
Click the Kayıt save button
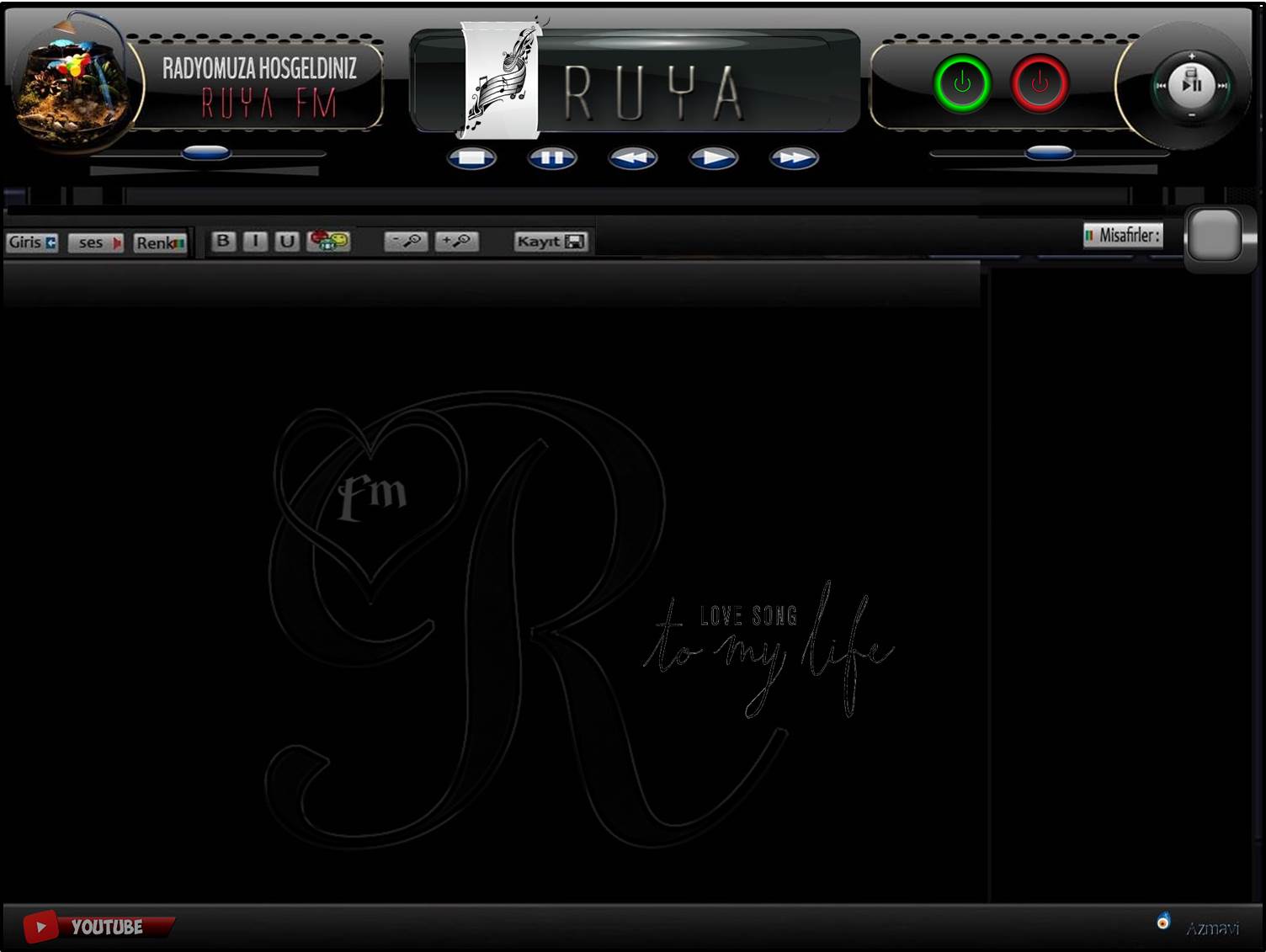coord(551,242)
